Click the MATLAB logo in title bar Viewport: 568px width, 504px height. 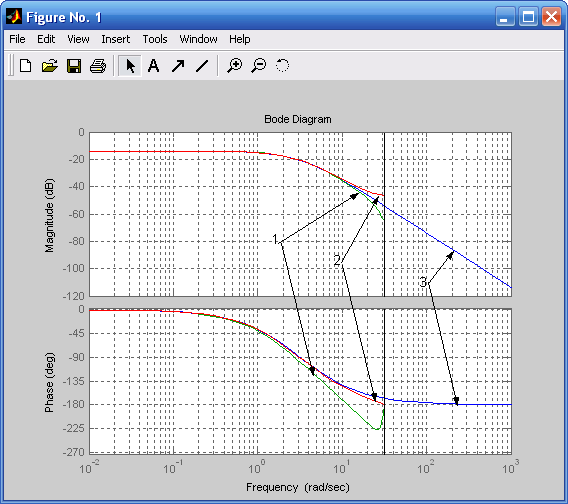[x=14, y=17]
